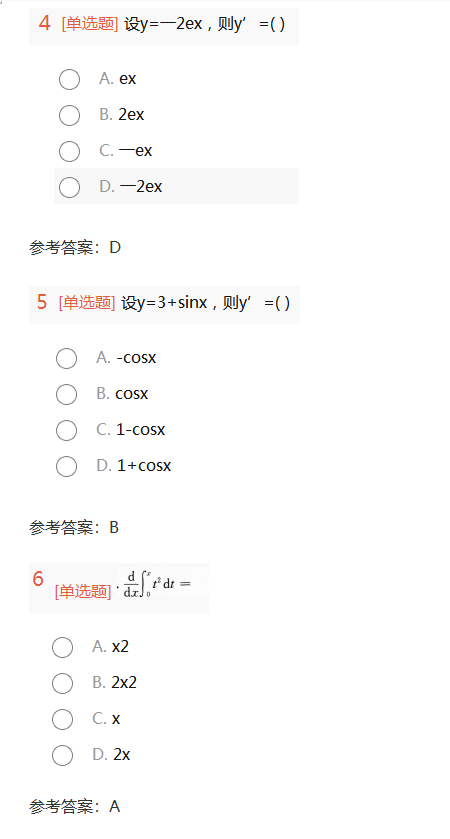The width and height of the screenshot is (450, 839).
Task: Pick option C 'x' for question 6
Action: (63, 719)
